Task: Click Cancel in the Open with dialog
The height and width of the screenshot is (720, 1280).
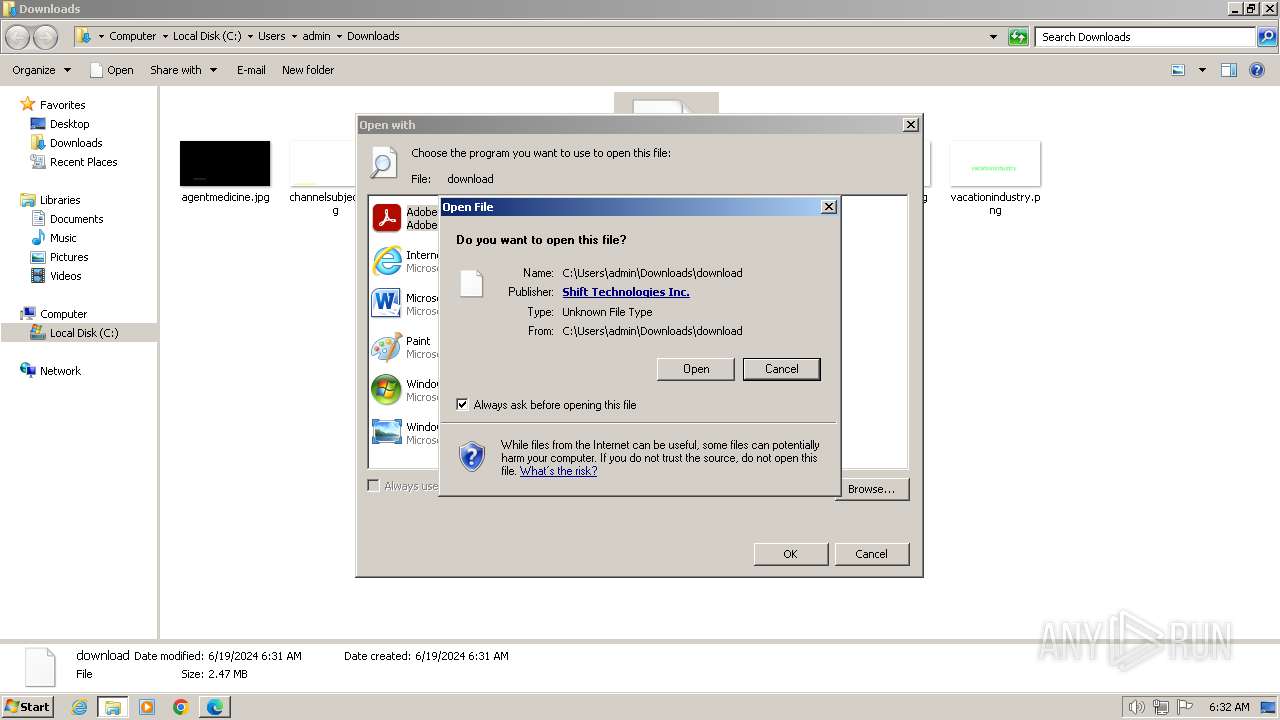Action: pos(871,554)
